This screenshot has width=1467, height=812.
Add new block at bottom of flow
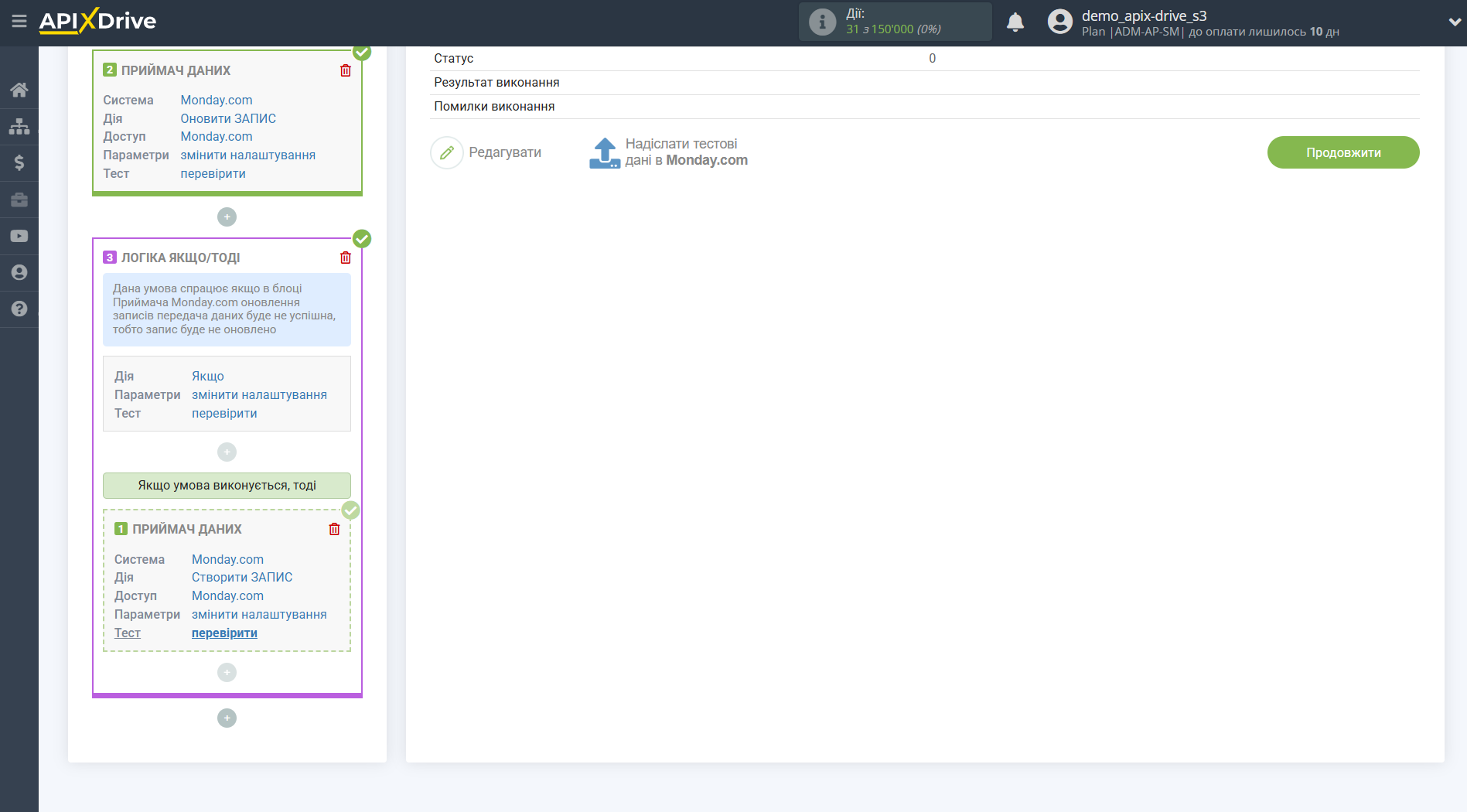[x=227, y=718]
